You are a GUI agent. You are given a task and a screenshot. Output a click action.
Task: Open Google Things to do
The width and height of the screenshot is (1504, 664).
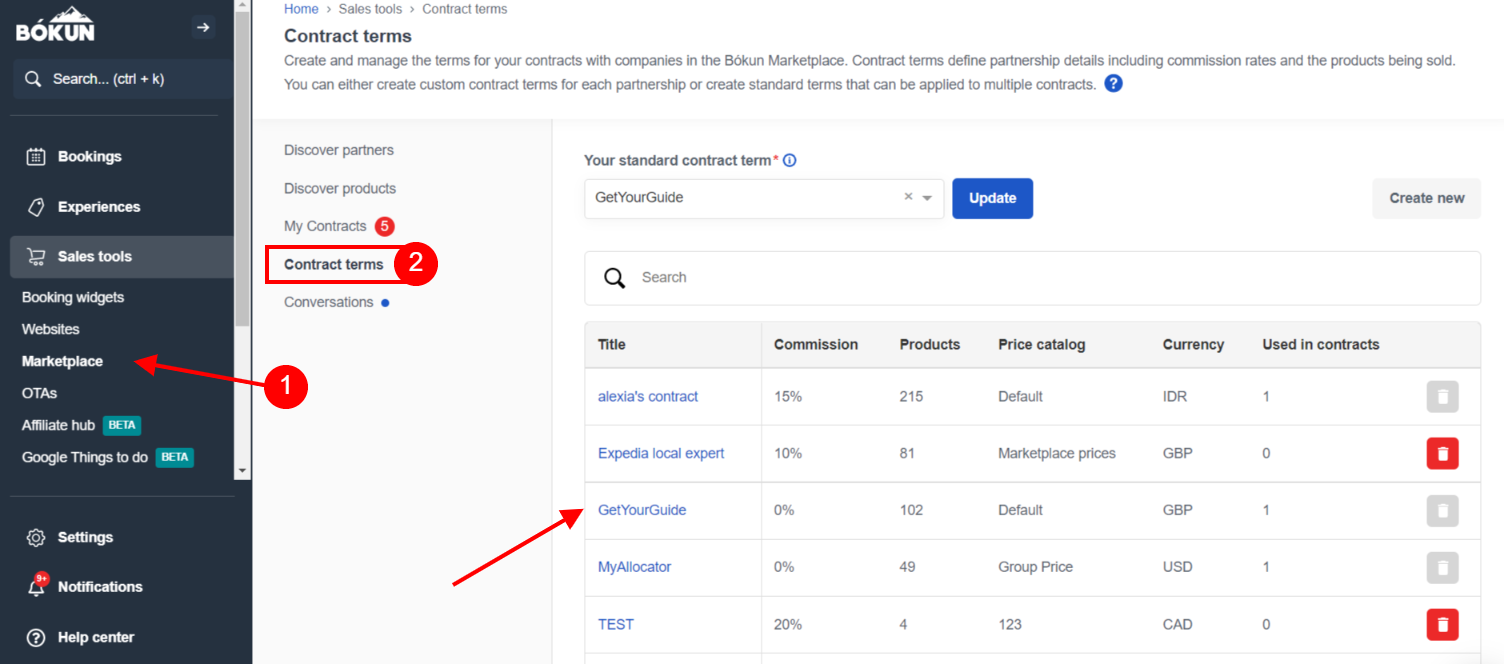(85, 457)
